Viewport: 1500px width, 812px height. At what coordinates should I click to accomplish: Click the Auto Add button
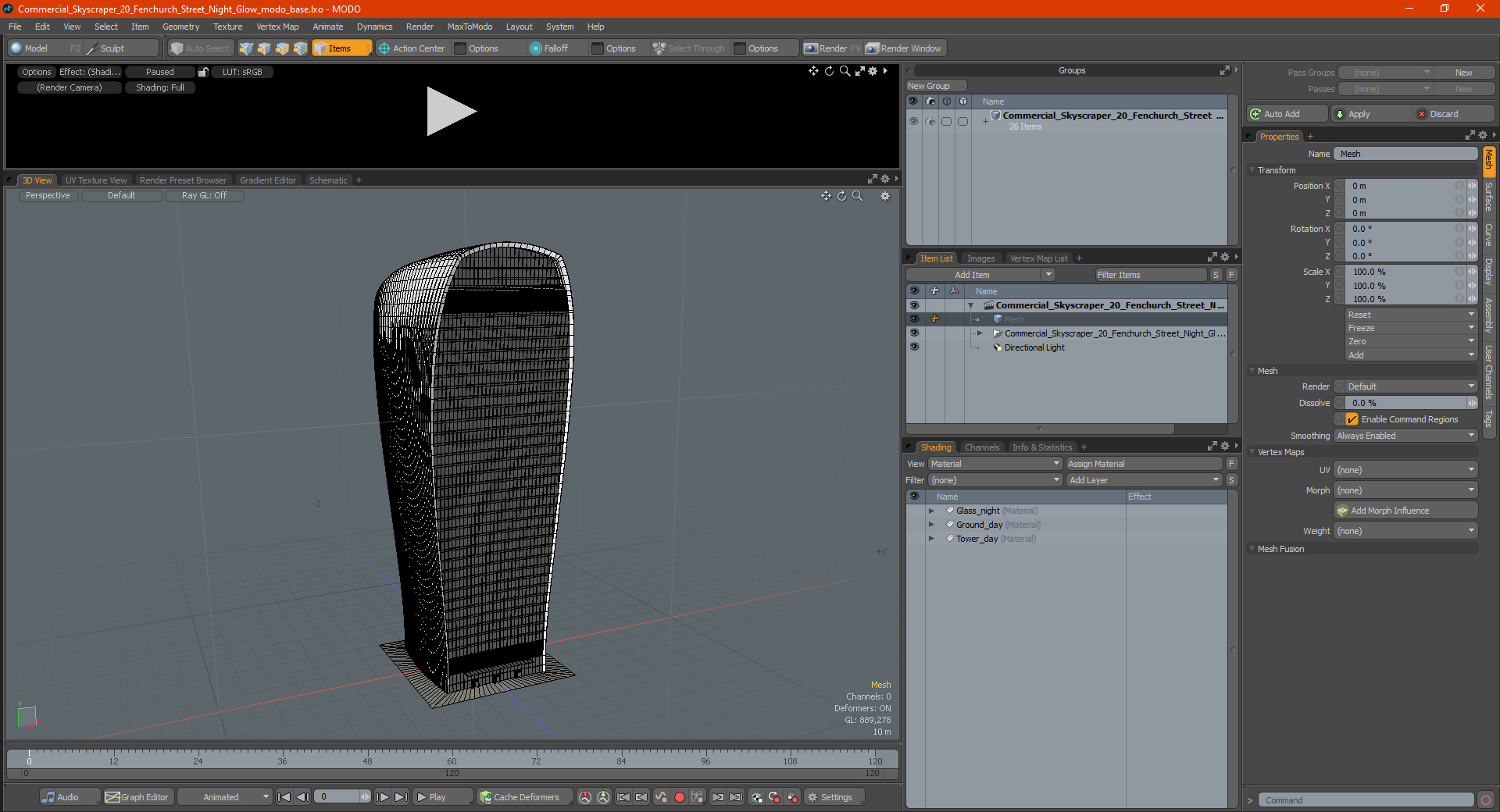click(x=1287, y=114)
